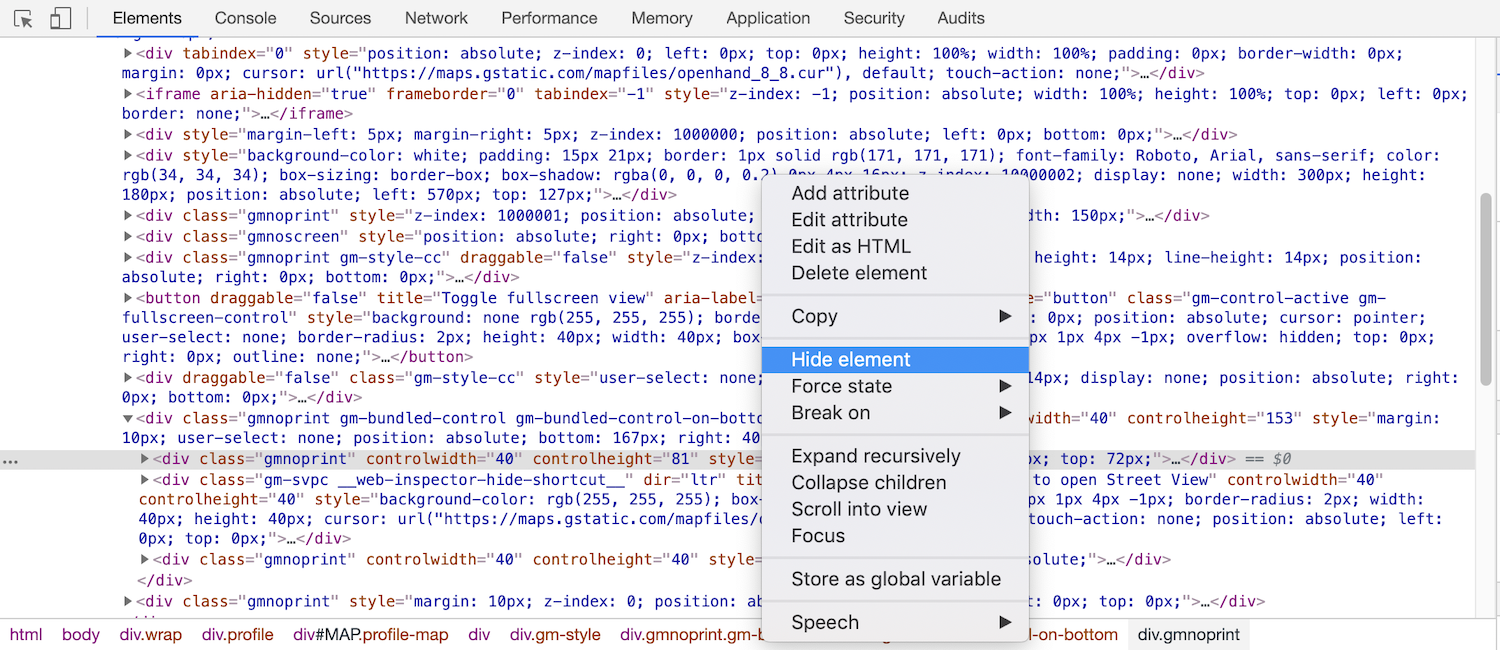
Task: Select div#MAP.profile-map breadcrumb
Action: [371, 635]
